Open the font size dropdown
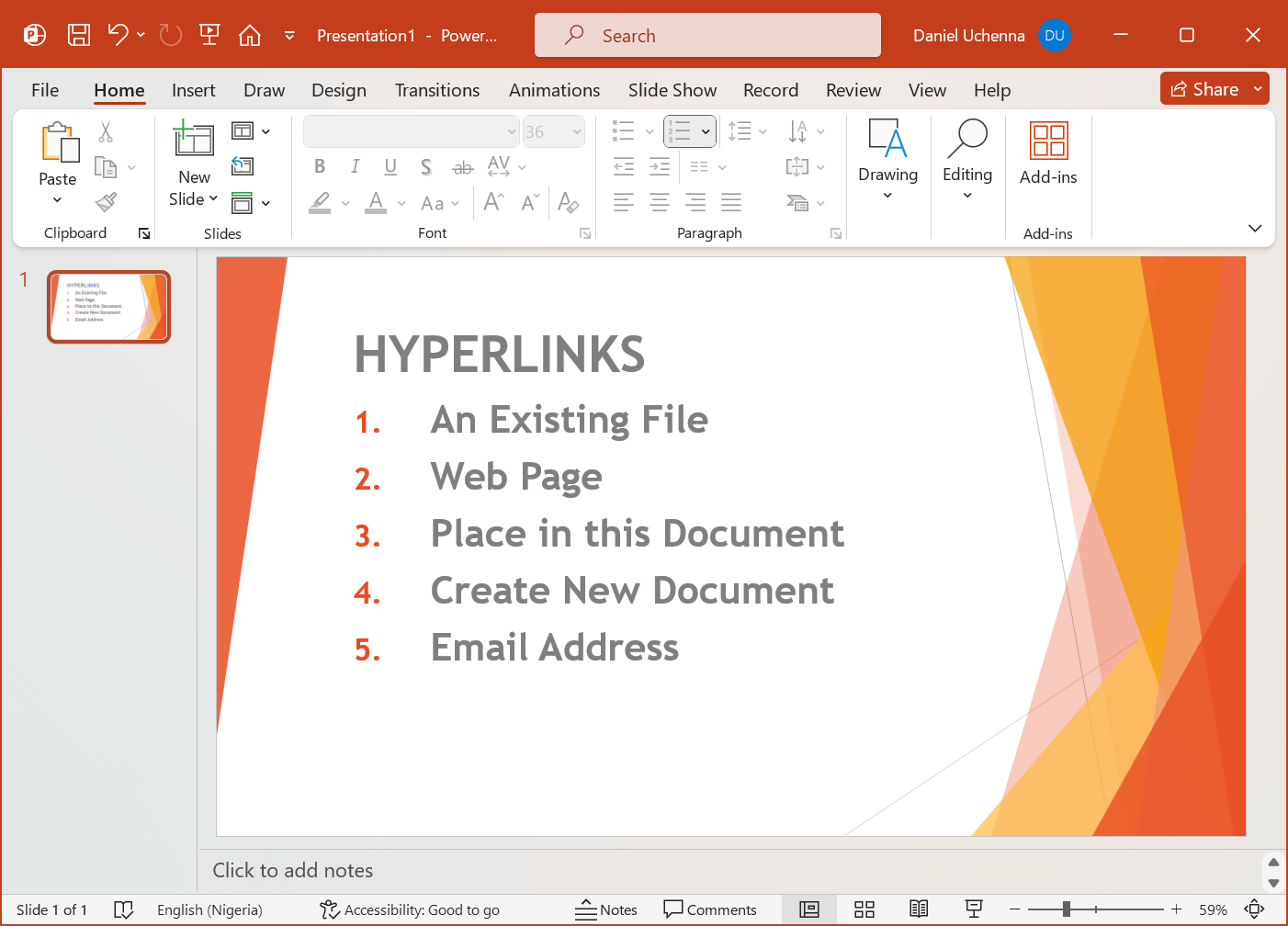The width and height of the screenshot is (1288, 926). [x=575, y=130]
